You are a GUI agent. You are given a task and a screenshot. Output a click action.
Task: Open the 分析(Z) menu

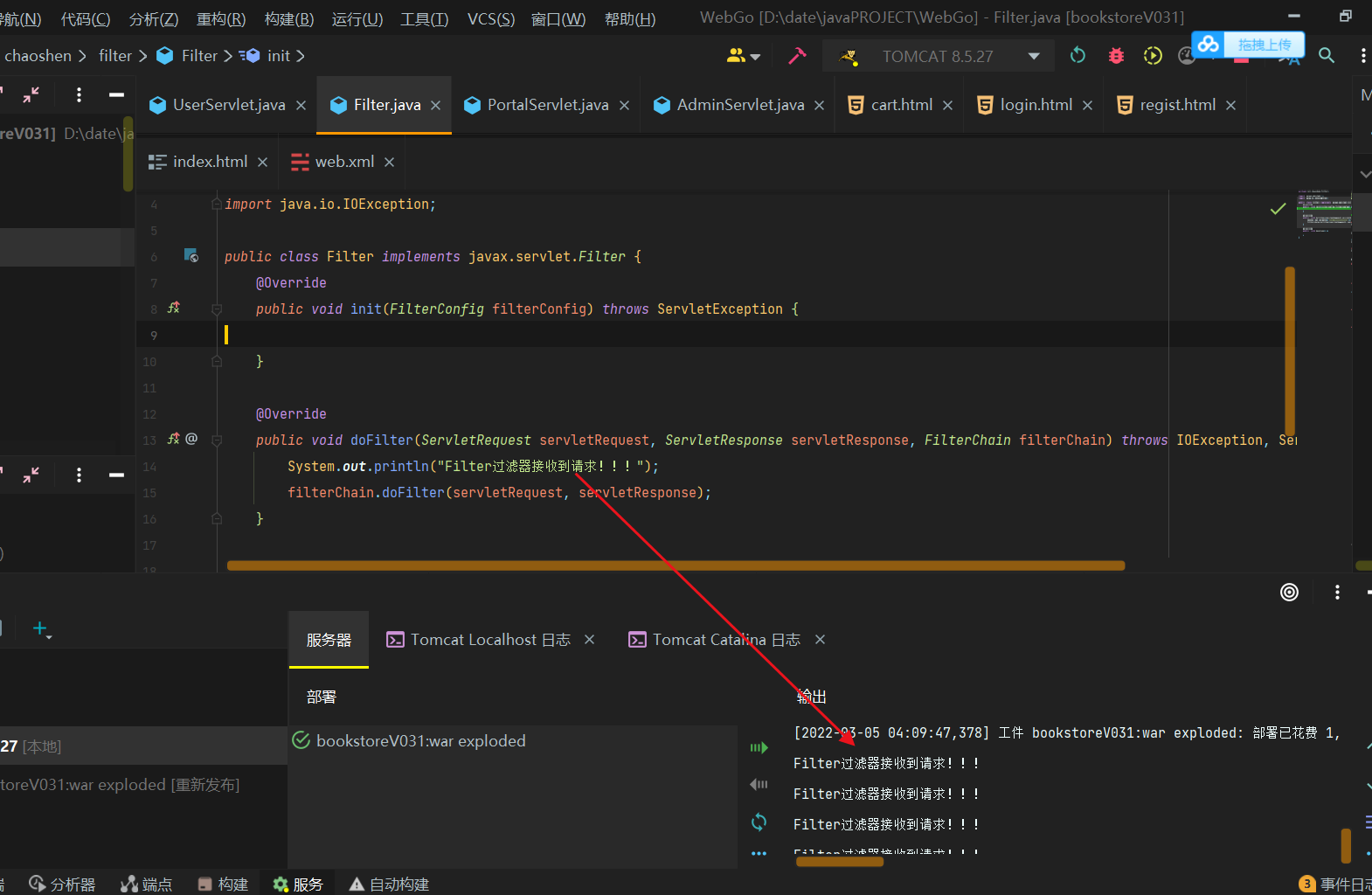pos(154,19)
